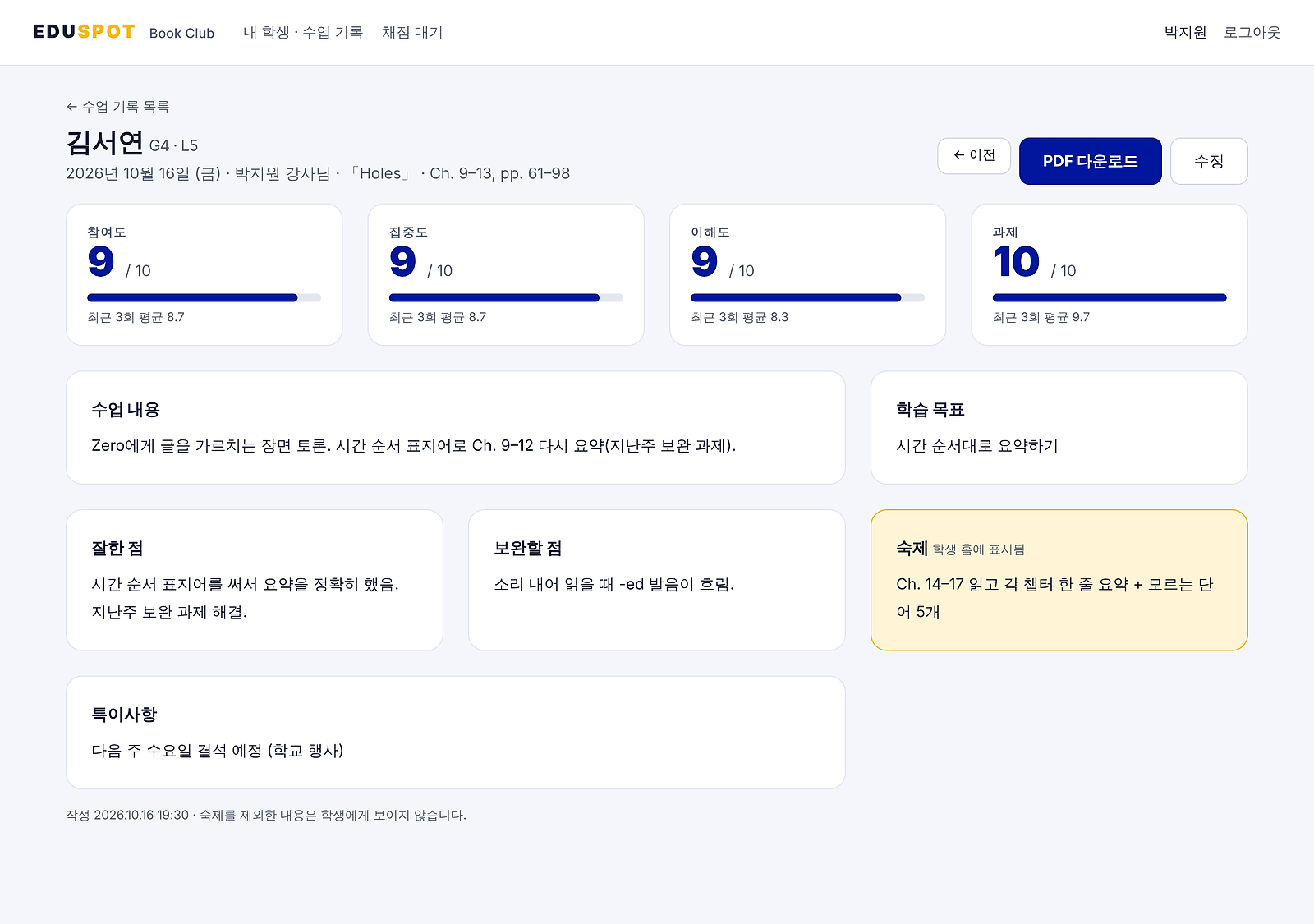Download the record with PDF 다운로드
This screenshot has height=924, width=1314.
tap(1090, 161)
